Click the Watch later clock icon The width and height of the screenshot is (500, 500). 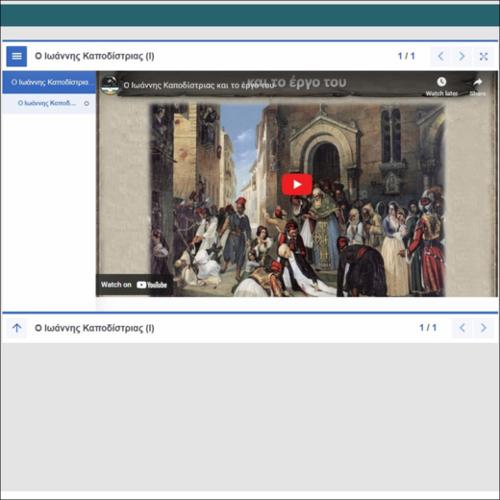(x=441, y=82)
